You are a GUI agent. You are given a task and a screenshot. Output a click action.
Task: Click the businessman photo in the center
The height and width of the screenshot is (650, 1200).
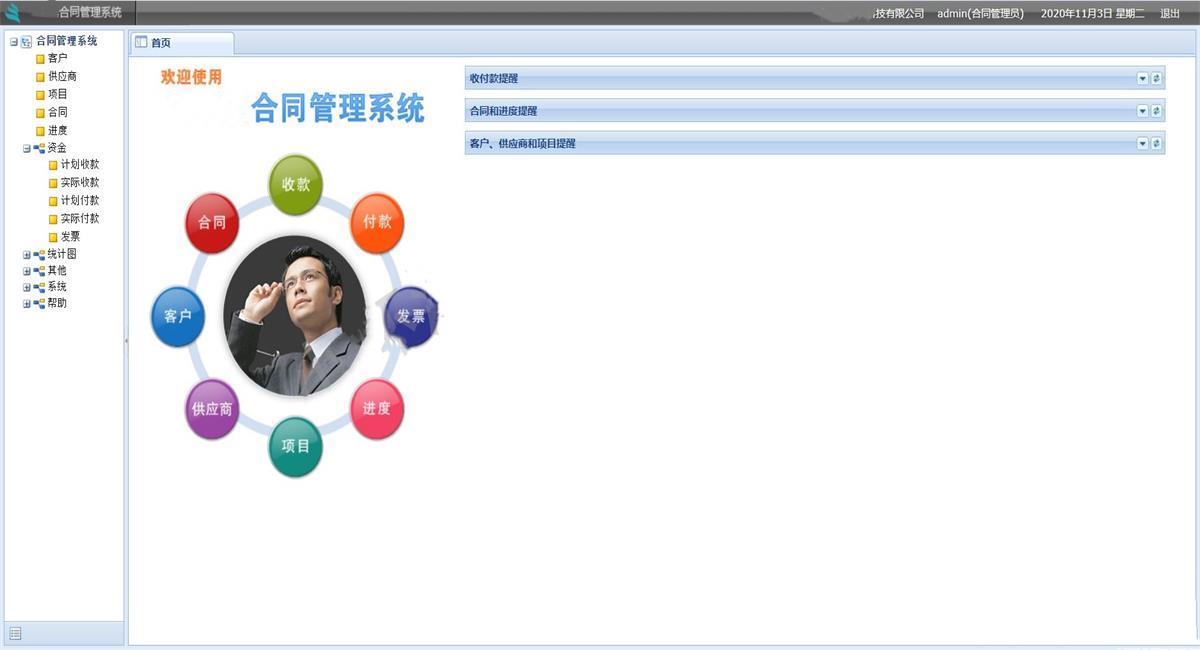[295, 316]
